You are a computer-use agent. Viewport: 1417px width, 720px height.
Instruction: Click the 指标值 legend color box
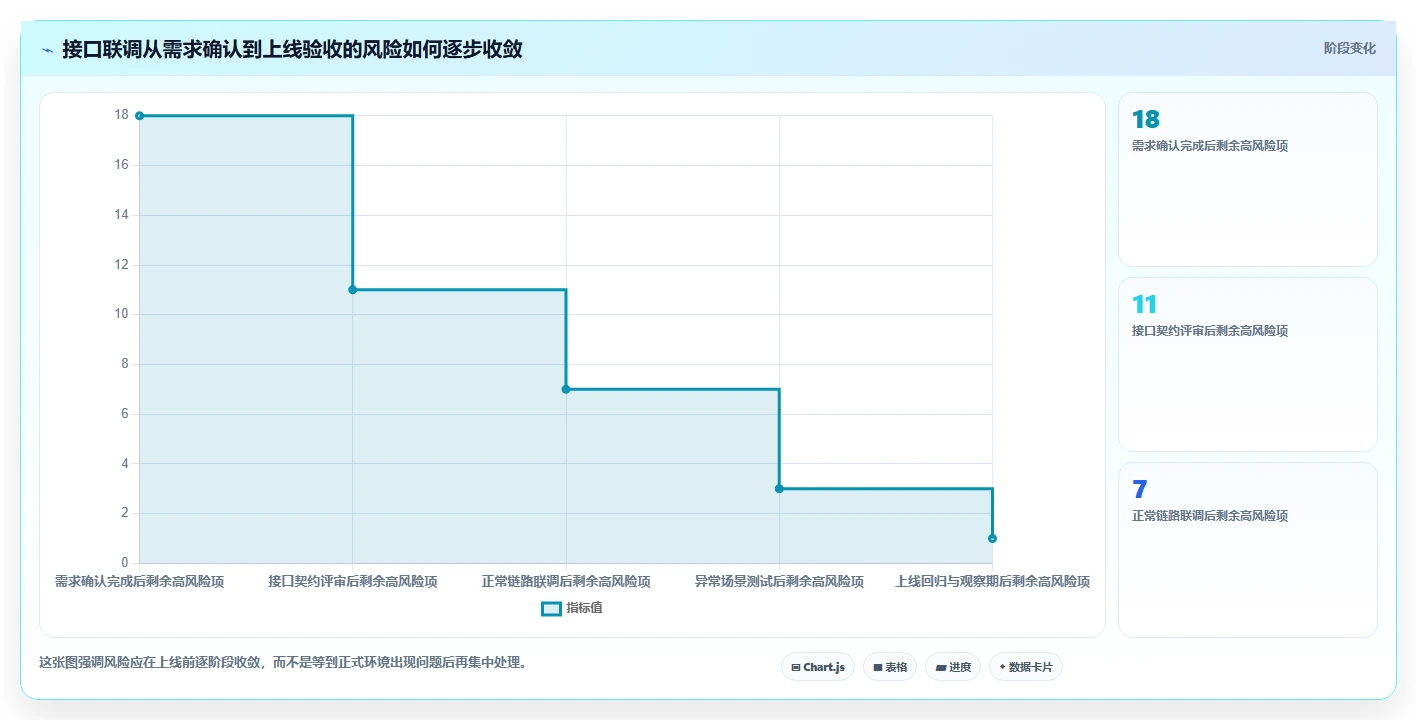click(551, 608)
